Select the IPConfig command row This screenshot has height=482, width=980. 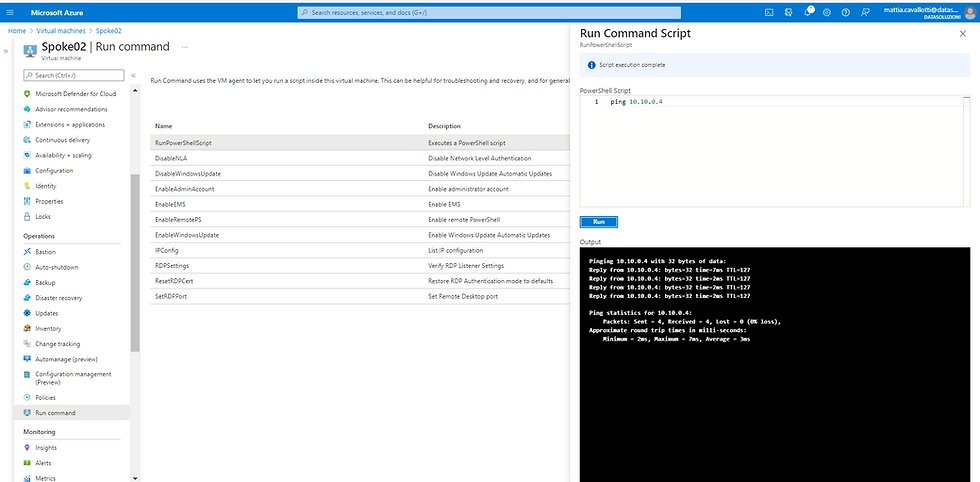coord(360,250)
